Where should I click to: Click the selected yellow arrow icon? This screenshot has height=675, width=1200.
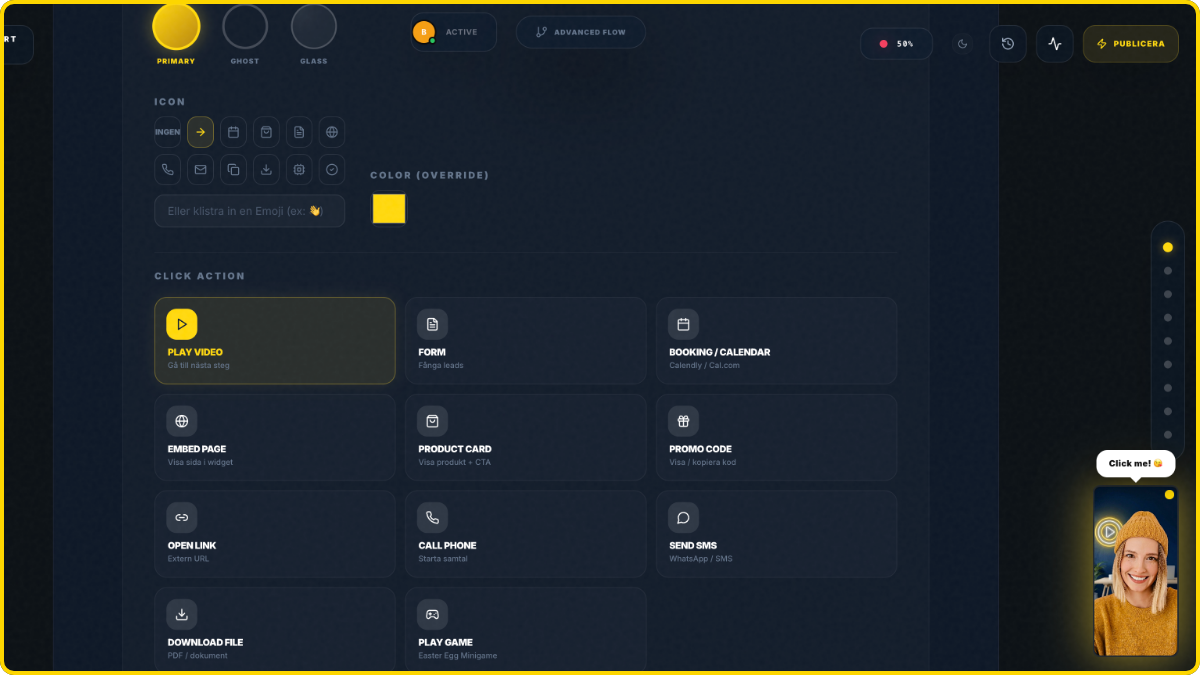[x=200, y=132]
